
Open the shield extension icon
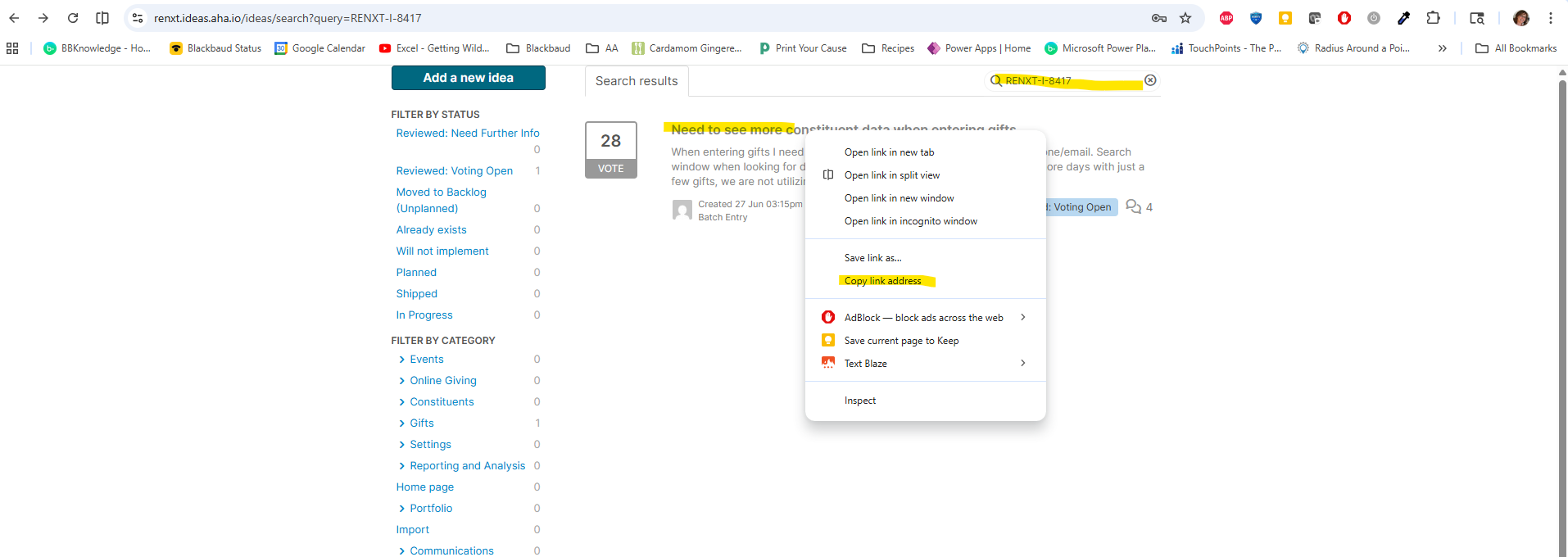tap(1256, 18)
